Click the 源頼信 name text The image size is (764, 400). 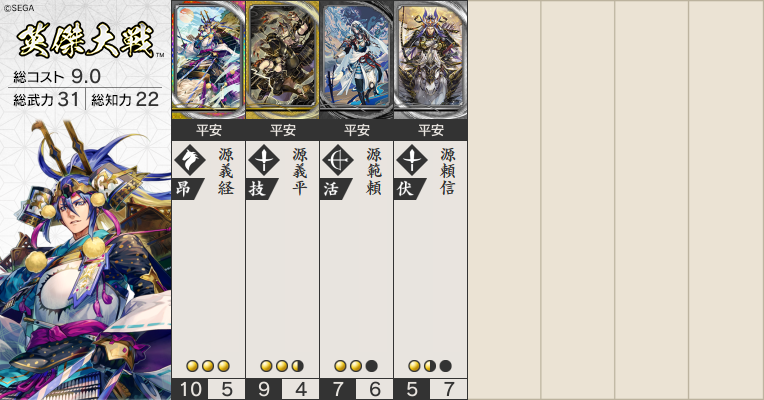(x=448, y=171)
